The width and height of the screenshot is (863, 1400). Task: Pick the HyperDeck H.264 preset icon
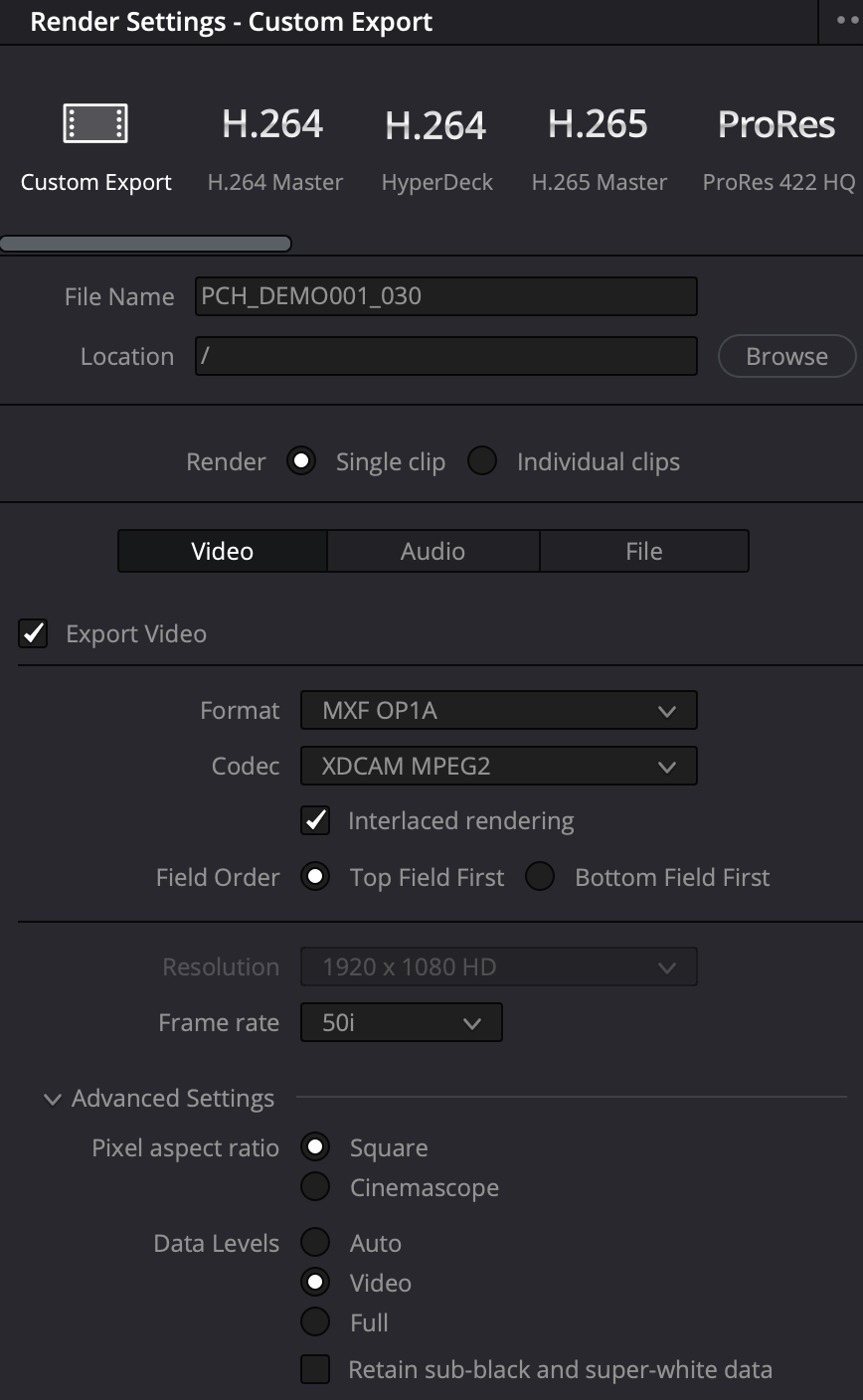(x=435, y=125)
